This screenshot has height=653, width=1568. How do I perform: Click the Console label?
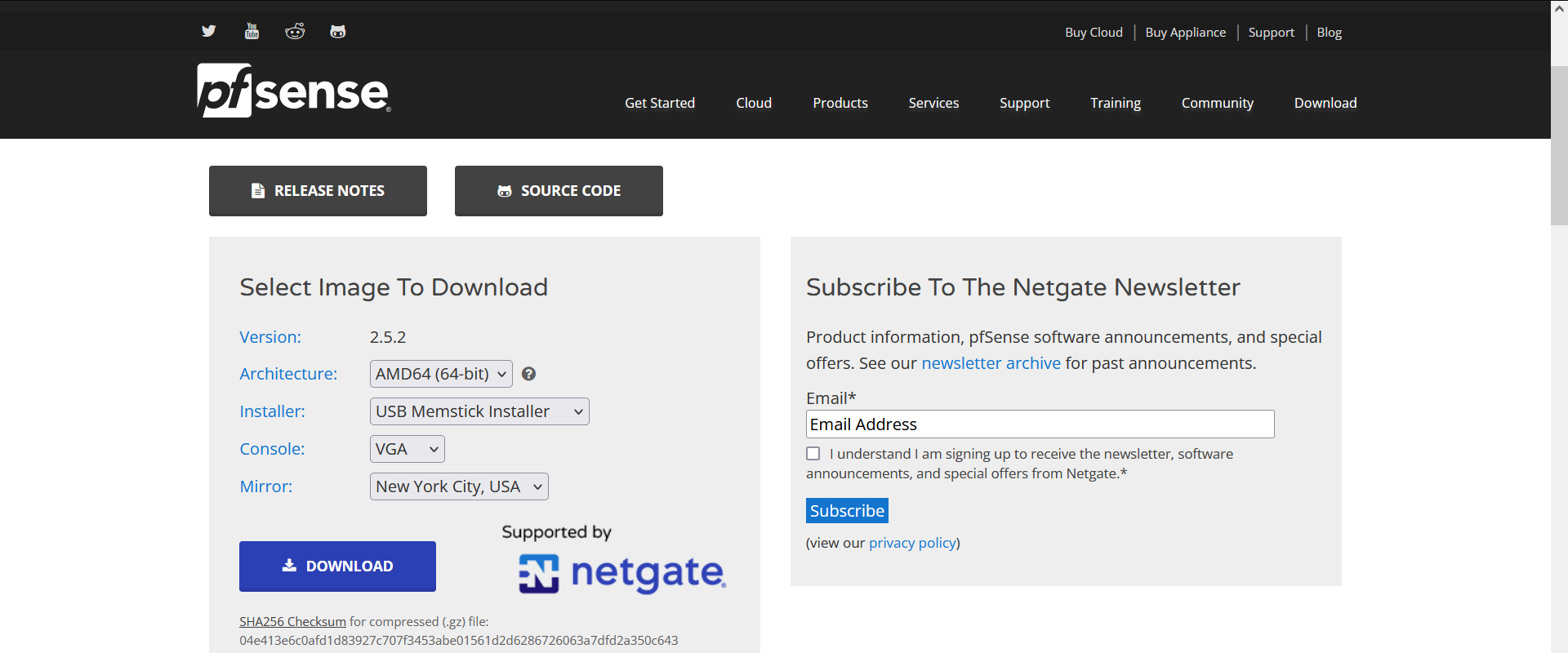(x=272, y=449)
